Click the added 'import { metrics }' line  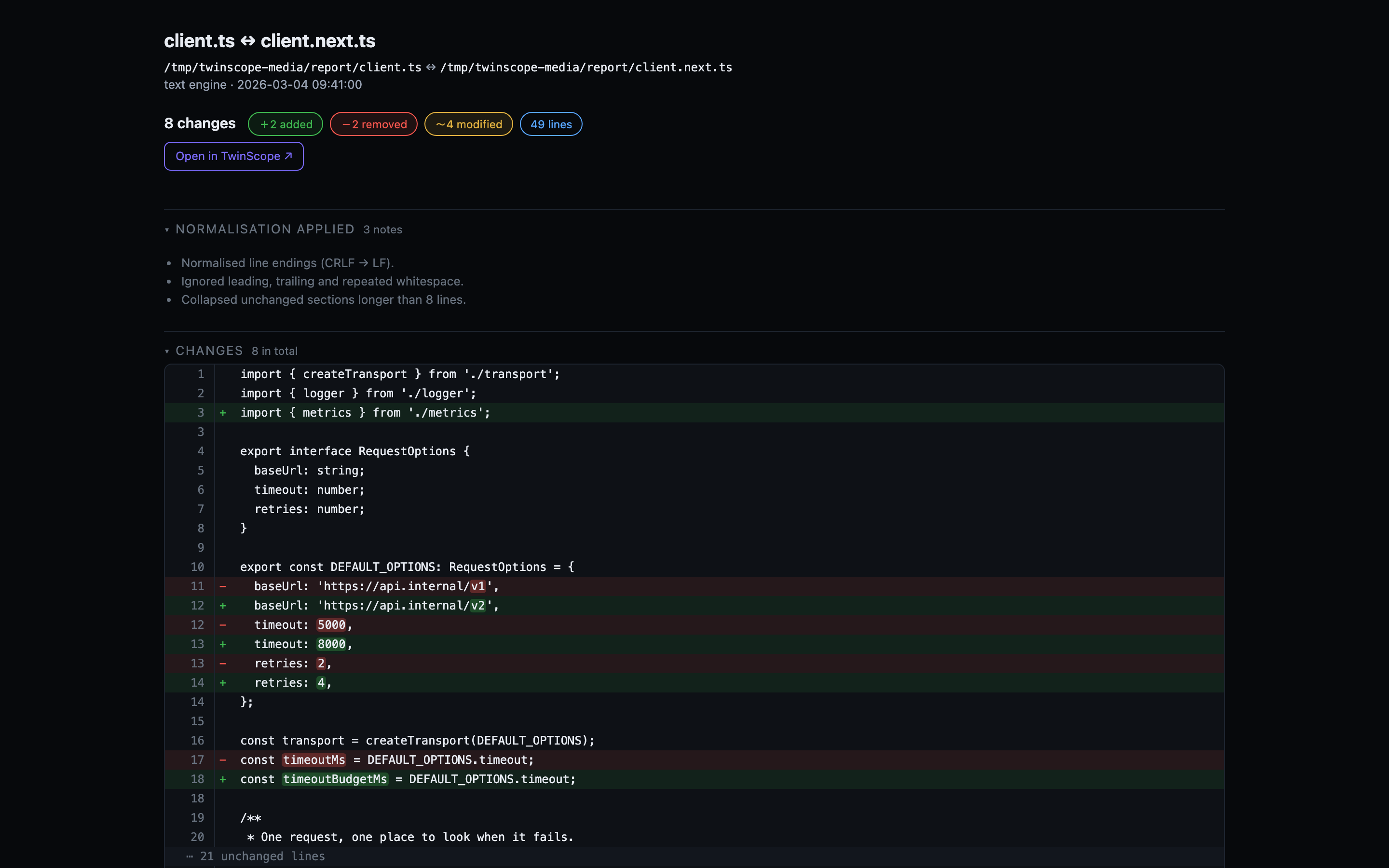(694, 413)
